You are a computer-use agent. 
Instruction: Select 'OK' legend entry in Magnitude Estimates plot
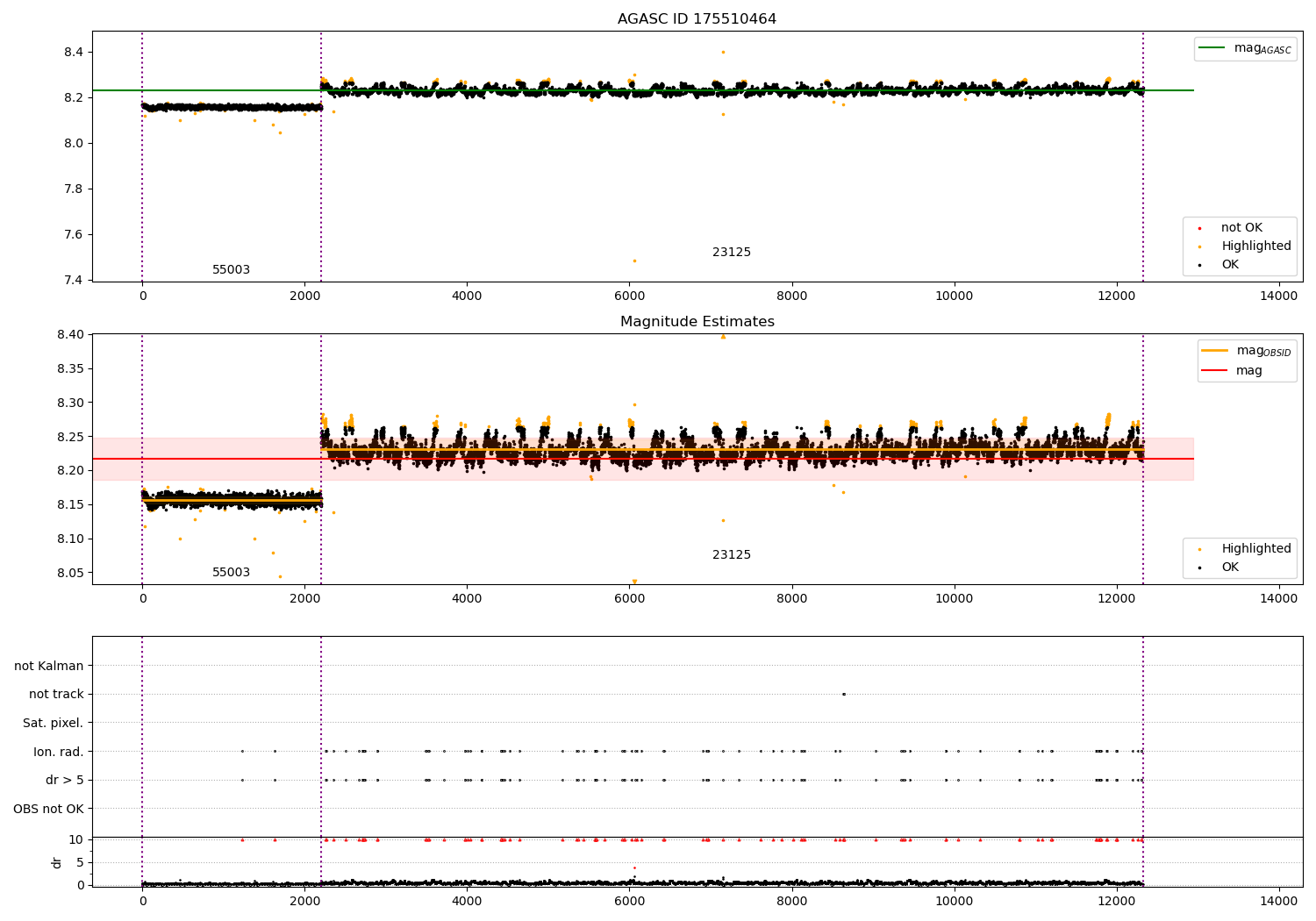coord(1229,568)
